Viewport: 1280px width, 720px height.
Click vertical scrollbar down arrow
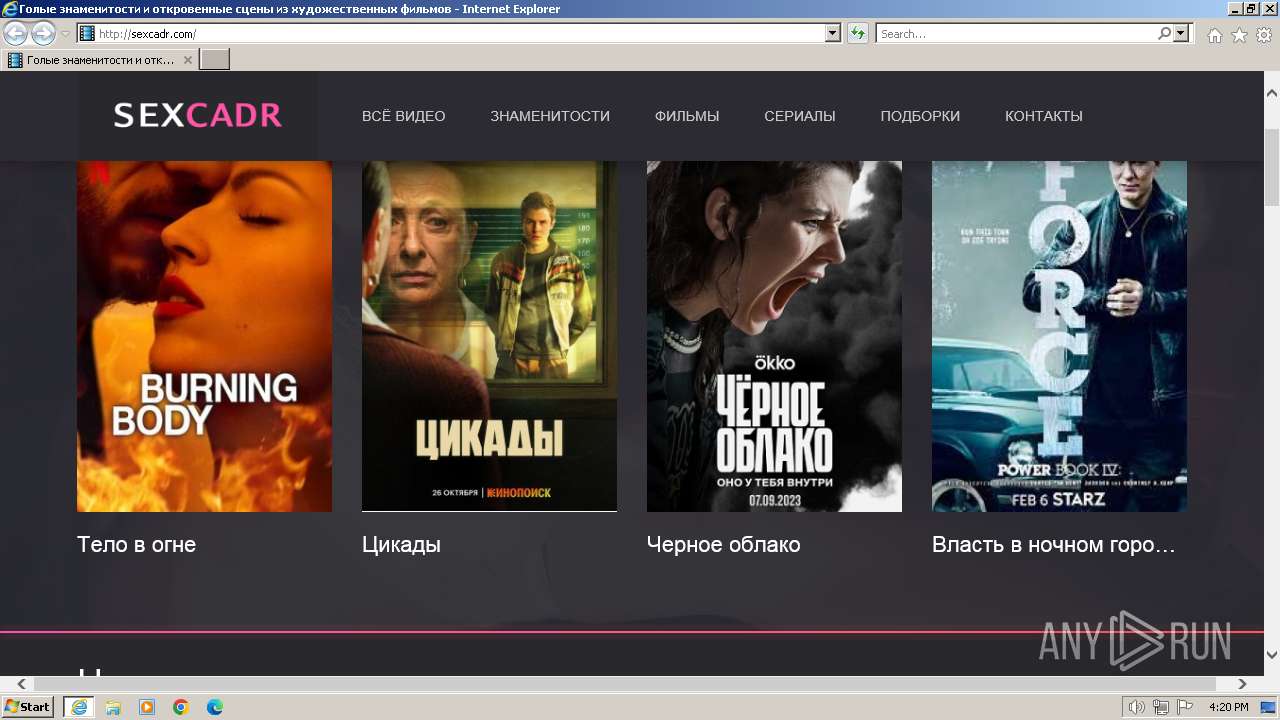1272,655
